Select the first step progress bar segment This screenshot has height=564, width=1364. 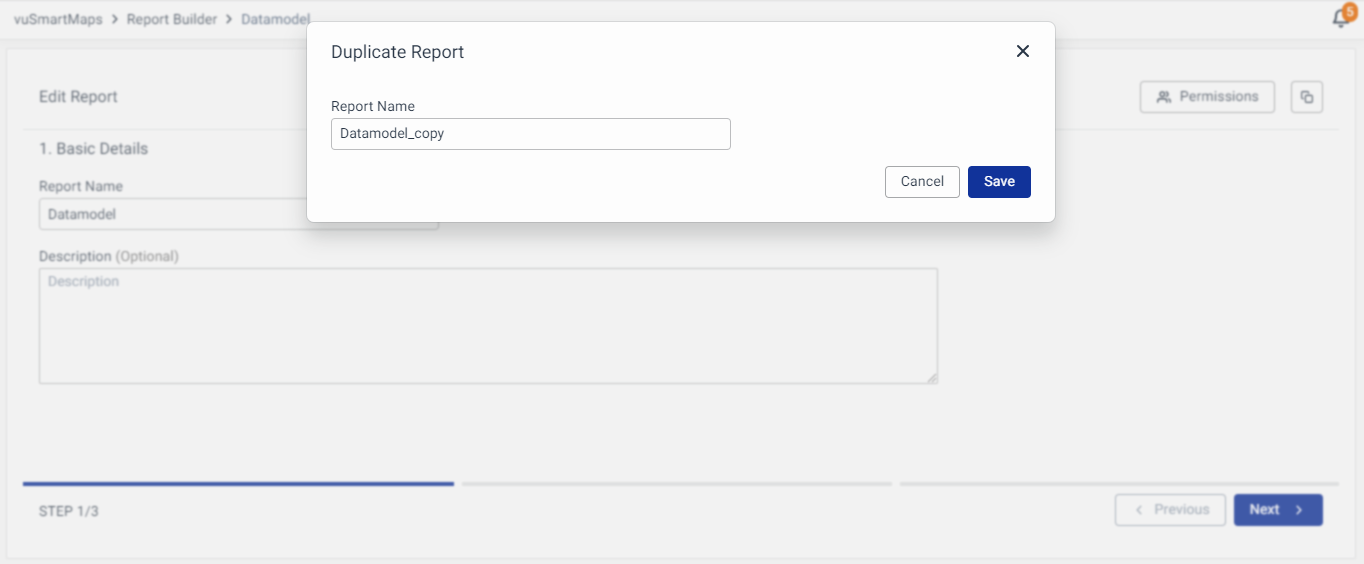[x=238, y=484]
